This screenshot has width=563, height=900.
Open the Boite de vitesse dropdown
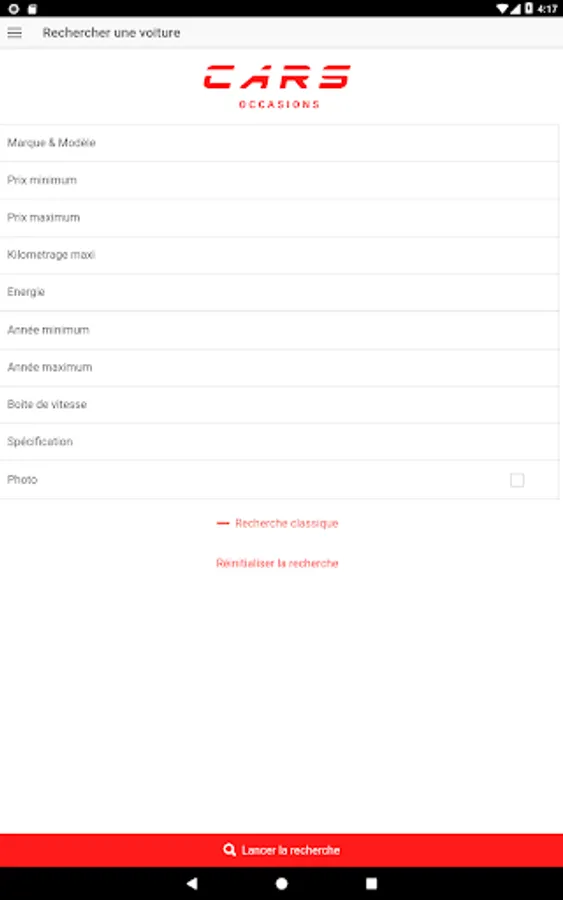point(279,405)
